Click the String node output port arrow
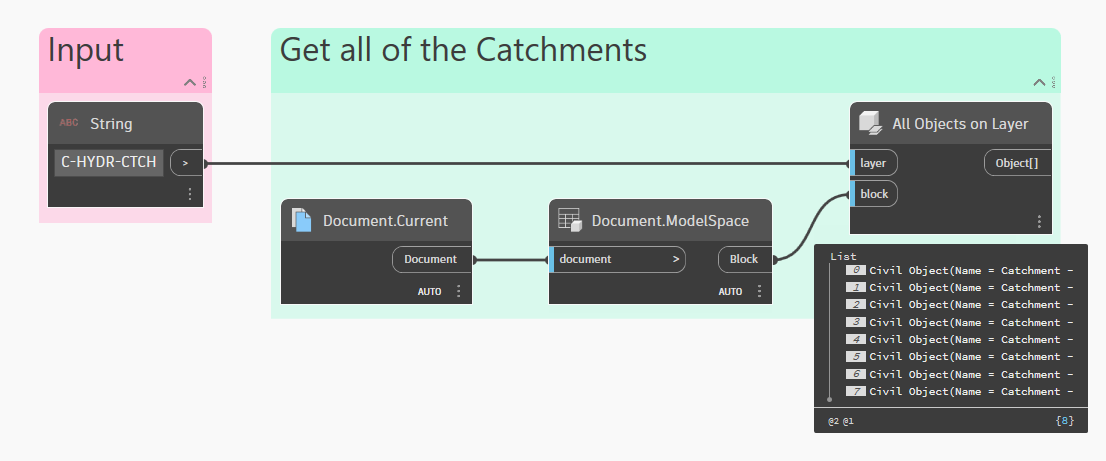This screenshot has width=1106, height=461. [x=186, y=162]
